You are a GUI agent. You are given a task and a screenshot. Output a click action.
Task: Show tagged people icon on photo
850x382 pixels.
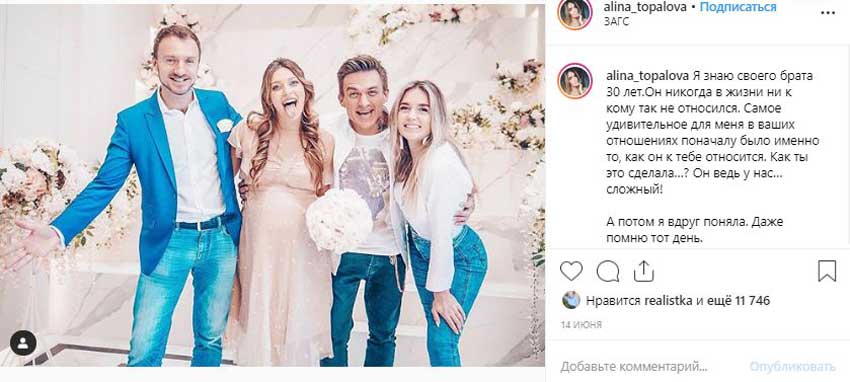[x=23, y=343]
